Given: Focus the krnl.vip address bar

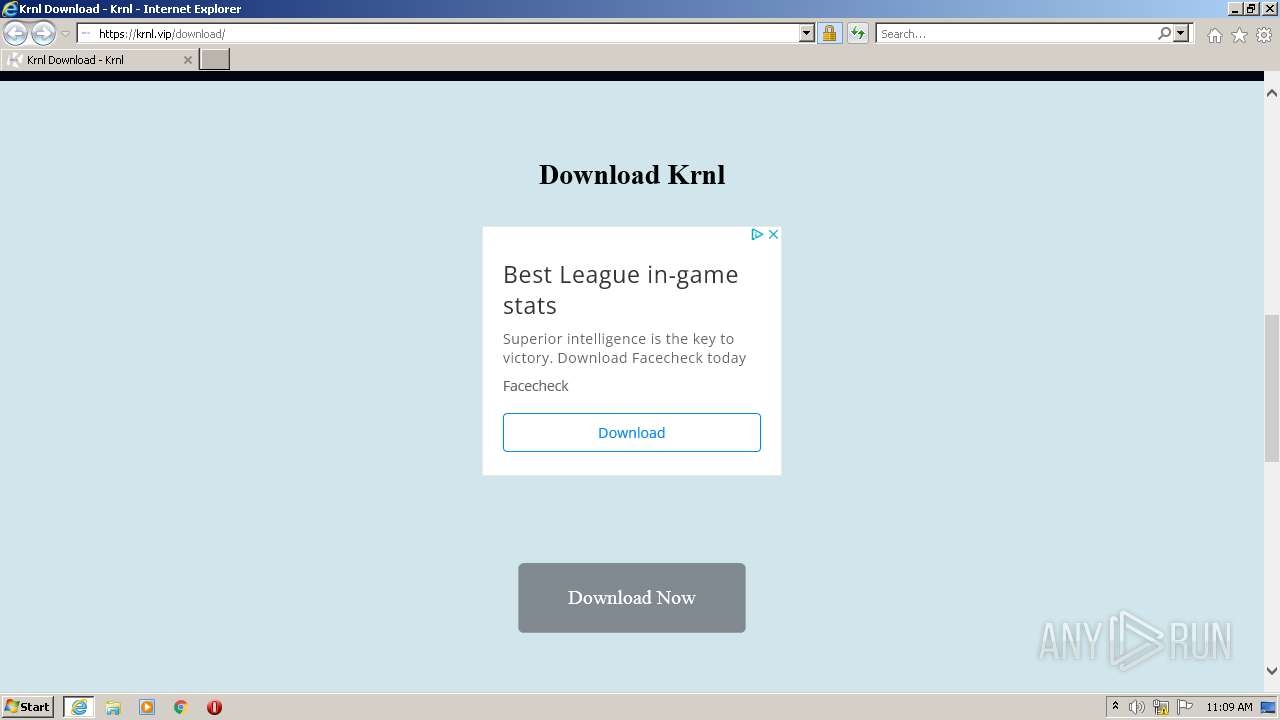Looking at the screenshot, I should [x=438, y=34].
